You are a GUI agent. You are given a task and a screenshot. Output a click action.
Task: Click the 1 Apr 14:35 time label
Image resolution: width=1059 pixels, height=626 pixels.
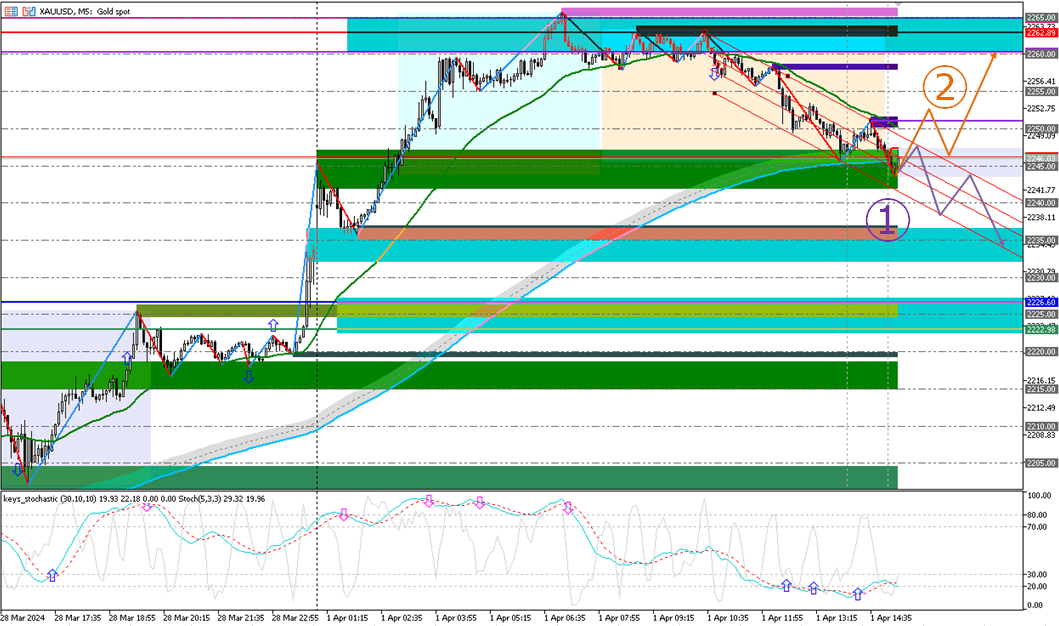(x=890, y=619)
